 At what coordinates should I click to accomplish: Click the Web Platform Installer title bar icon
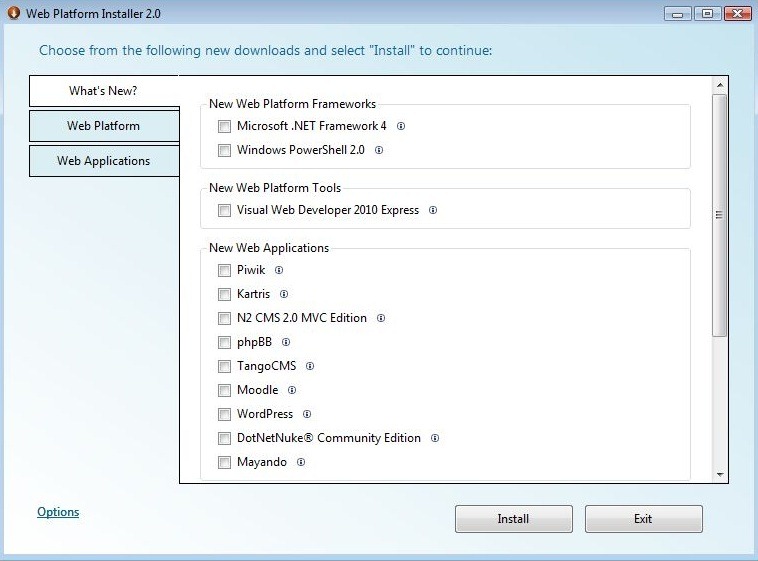14,13
